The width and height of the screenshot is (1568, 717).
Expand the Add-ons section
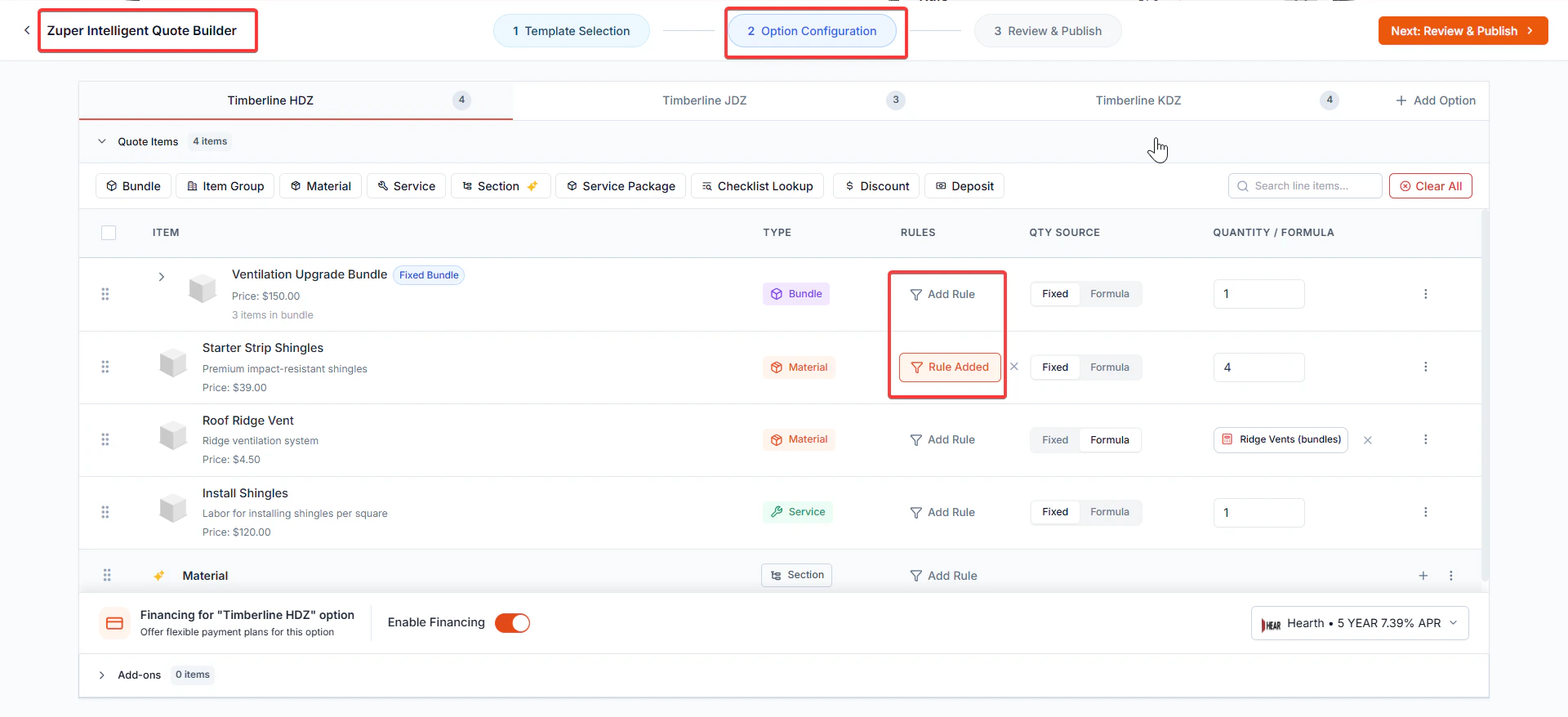(x=102, y=675)
